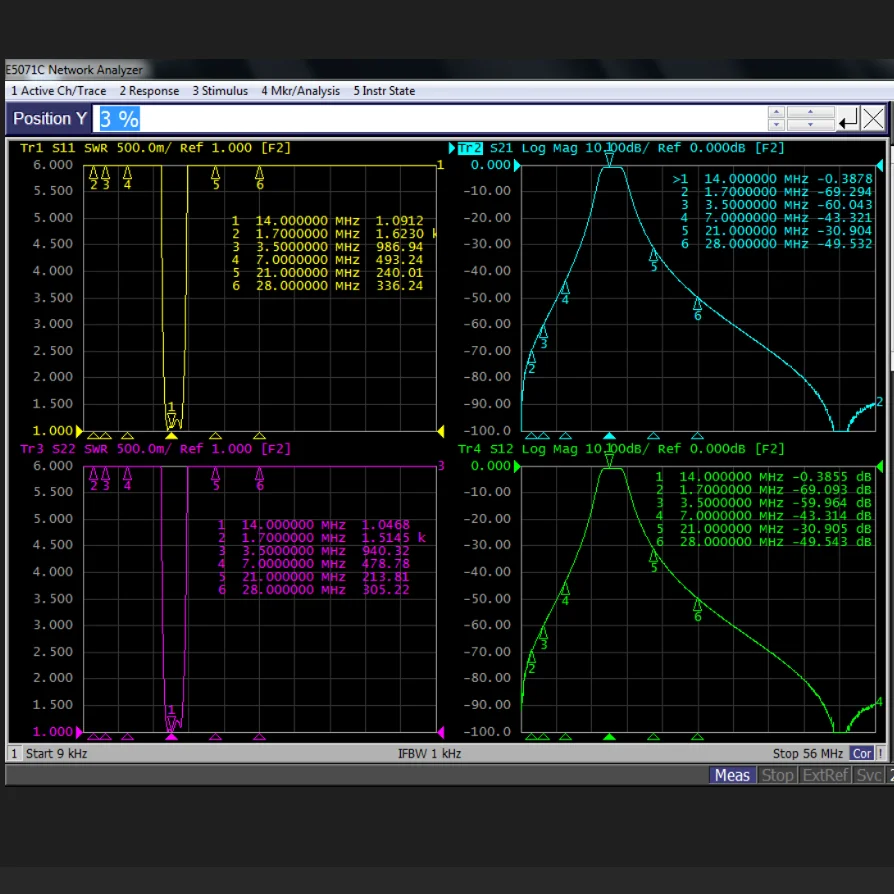Select the Tr4 S12 Log Mag trace title
894x894 pixels.
(x=621, y=449)
